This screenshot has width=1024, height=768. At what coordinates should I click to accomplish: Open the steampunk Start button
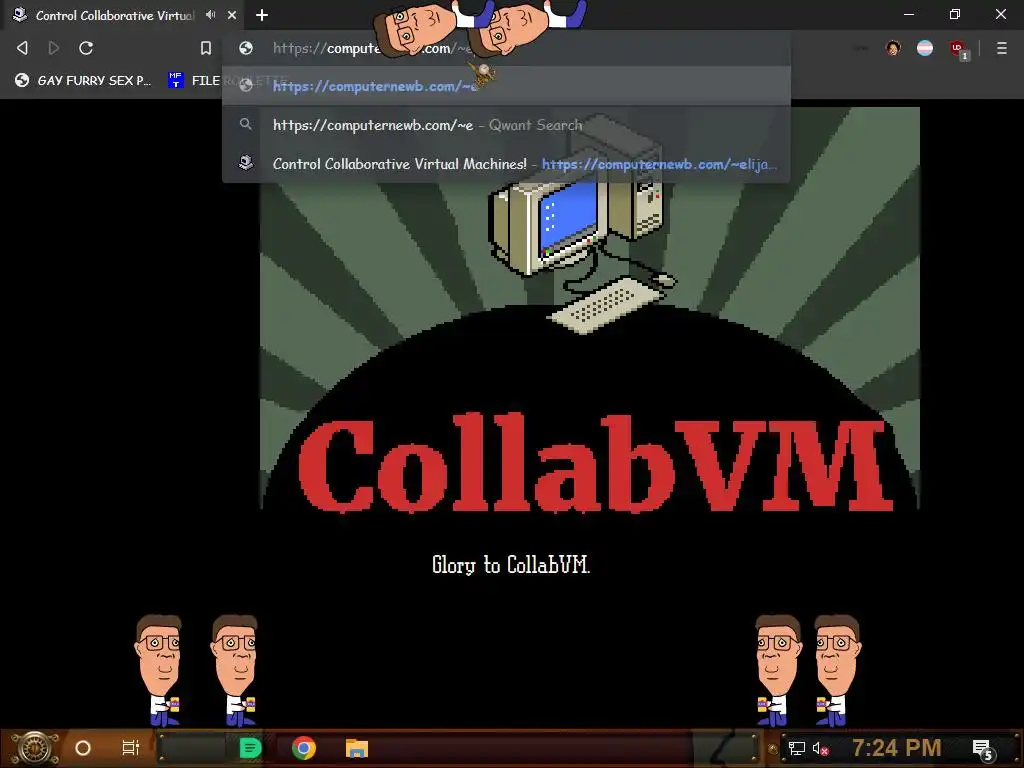point(34,748)
